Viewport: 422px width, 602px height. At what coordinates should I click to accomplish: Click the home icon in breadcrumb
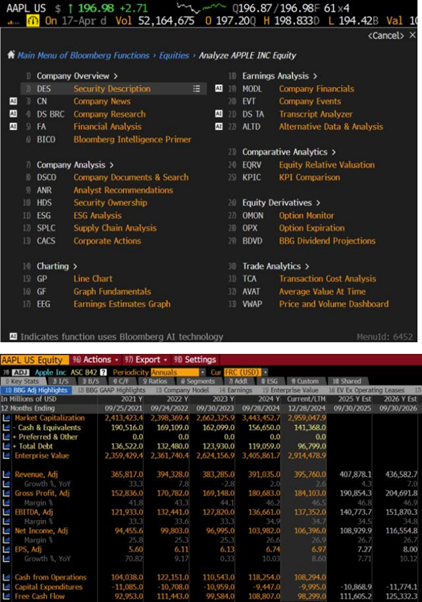(11, 55)
